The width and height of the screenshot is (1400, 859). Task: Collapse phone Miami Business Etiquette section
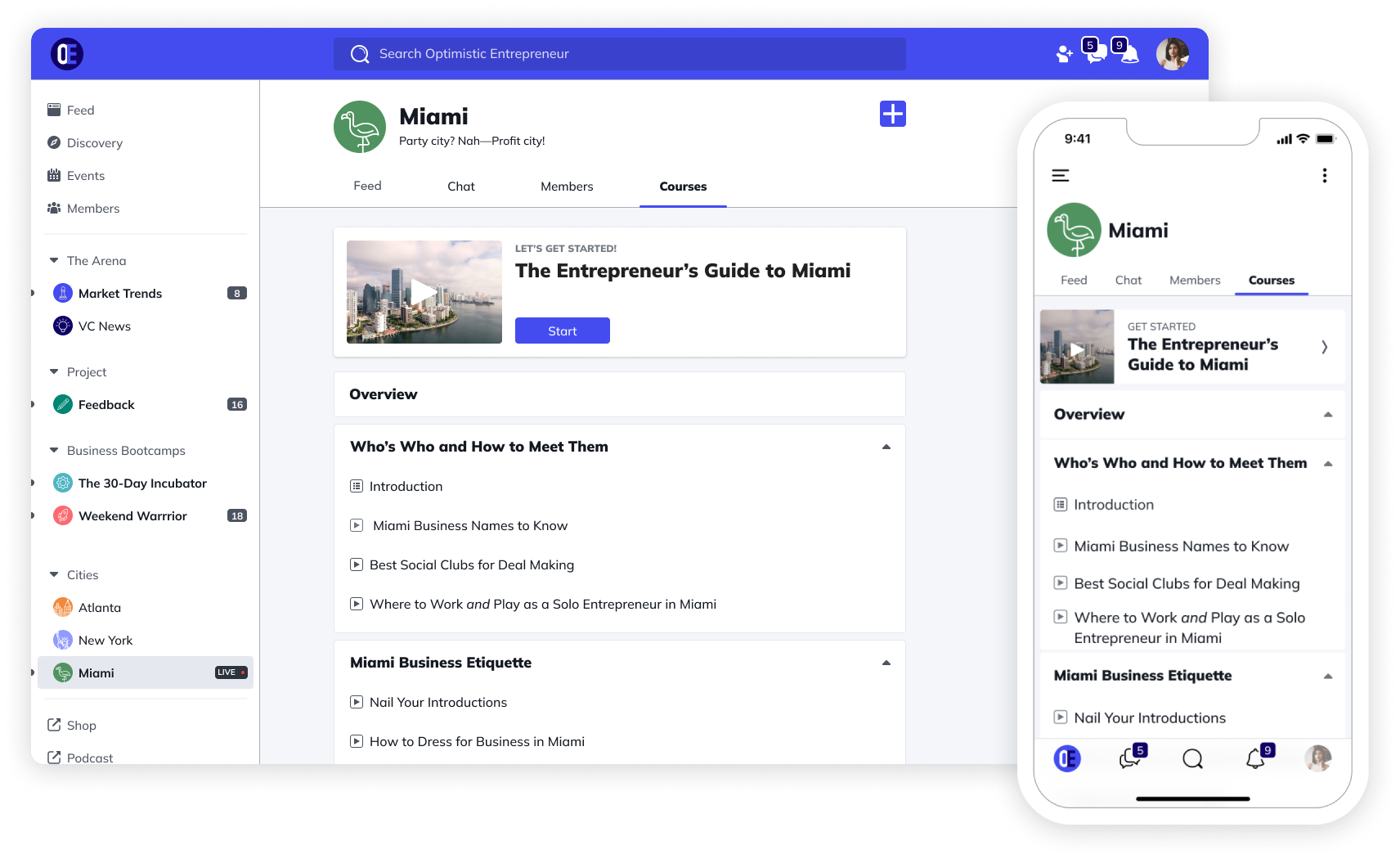[x=1328, y=677]
